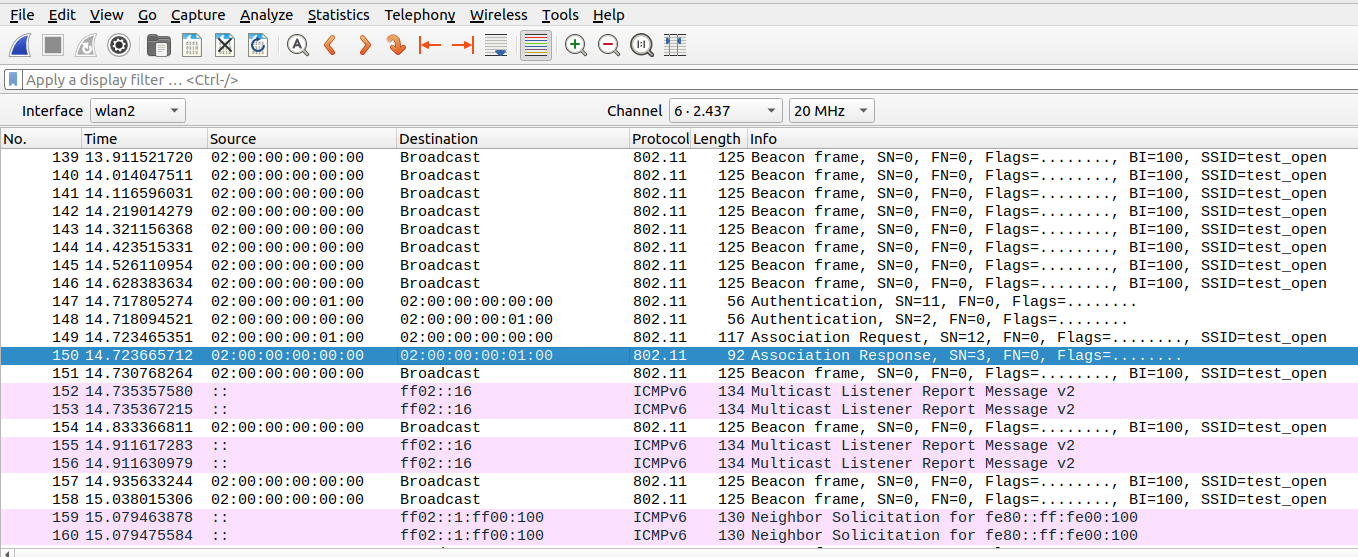Sort packets by Protocol column header
Viewport: 1358px width, 557px height.
(x=660, y=139)
